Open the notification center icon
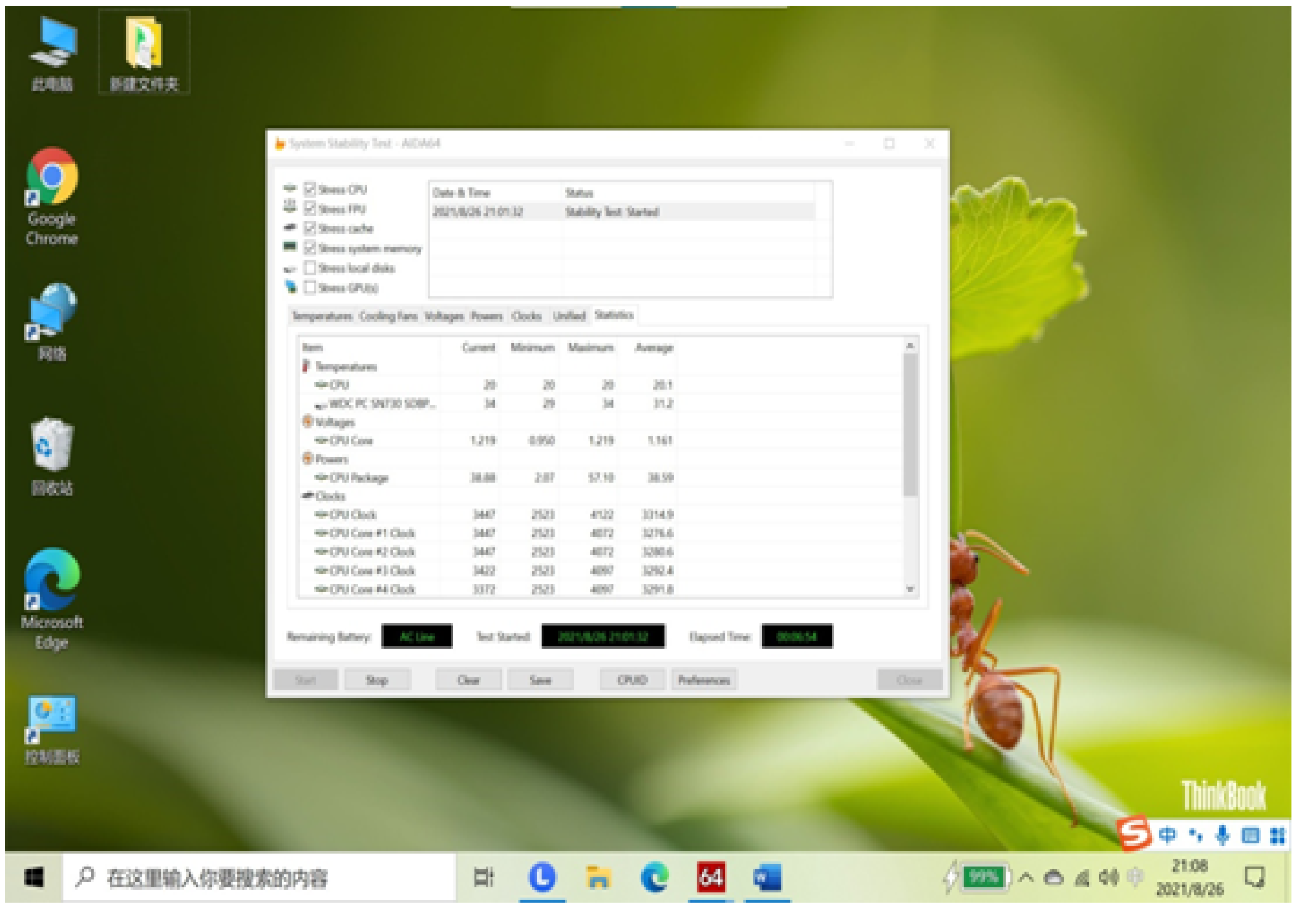 pyautogui.click(x=1255, y=878)
